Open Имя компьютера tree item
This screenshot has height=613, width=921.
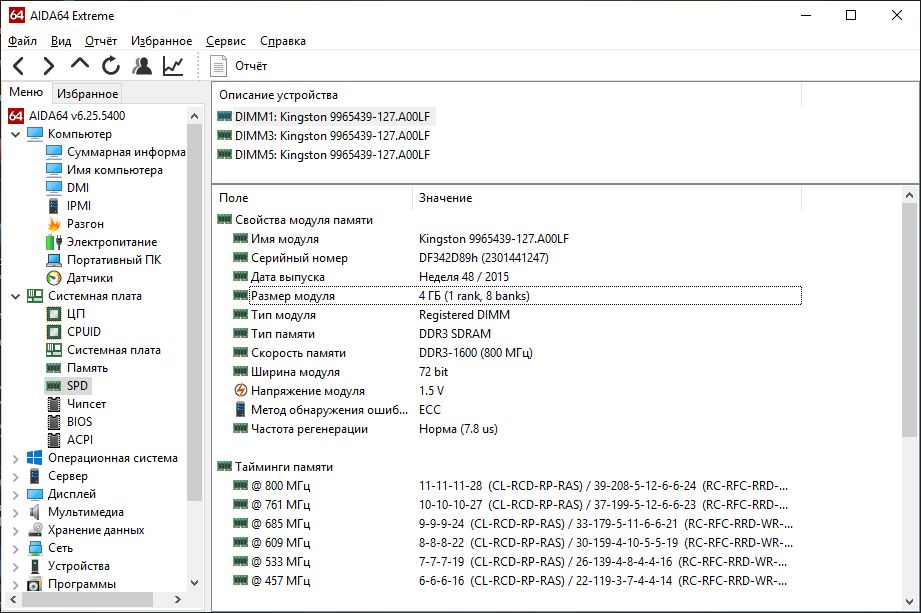tap(115, 170)
